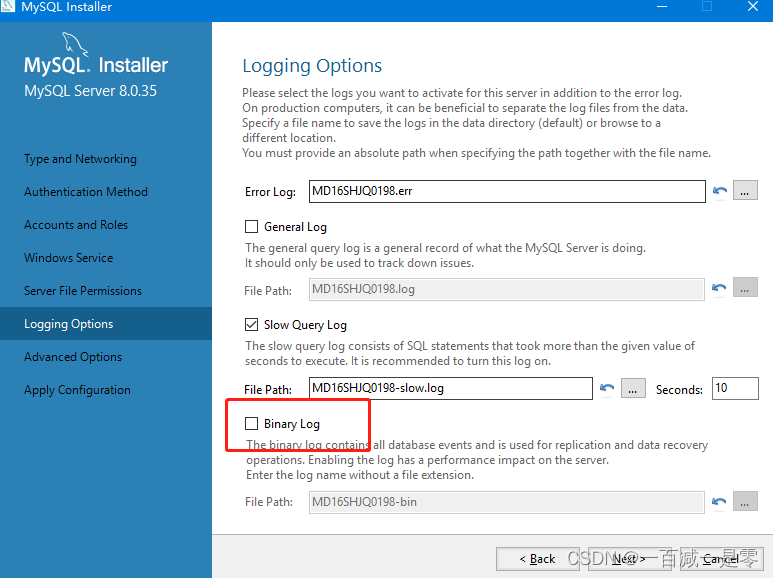Enable the General Log checkbox
Screen dimensions: 773x578
251,226
